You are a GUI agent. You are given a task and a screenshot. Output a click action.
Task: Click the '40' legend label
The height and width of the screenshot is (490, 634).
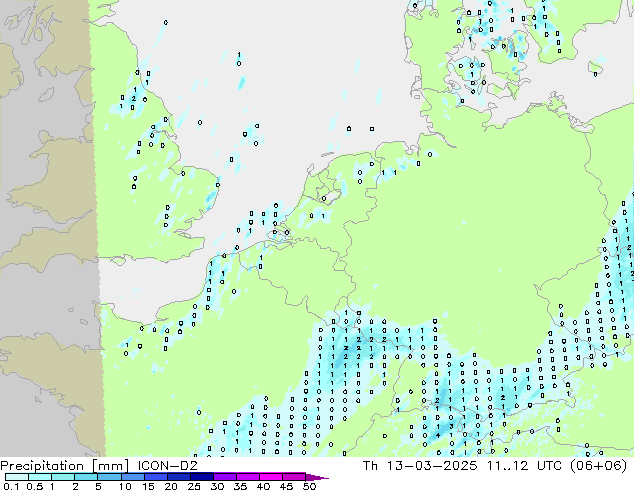[x=263, y=486]
